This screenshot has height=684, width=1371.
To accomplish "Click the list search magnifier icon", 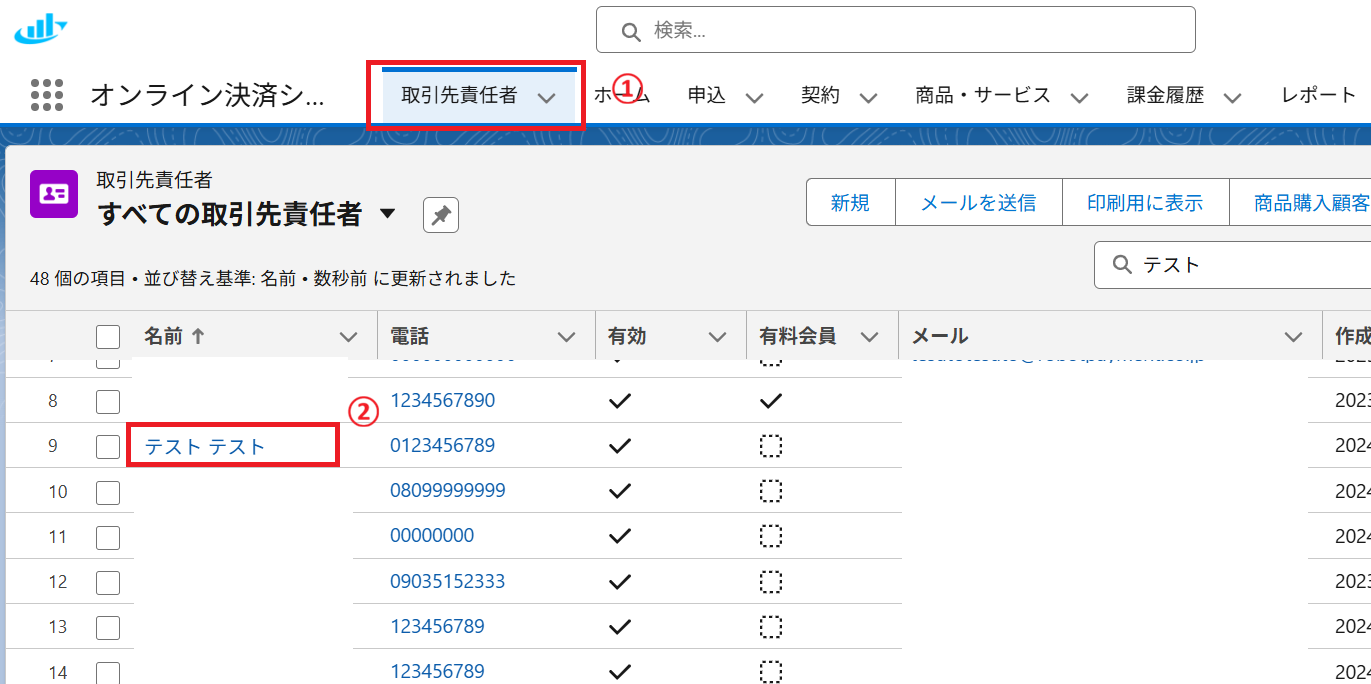I will coord(1122,264).
